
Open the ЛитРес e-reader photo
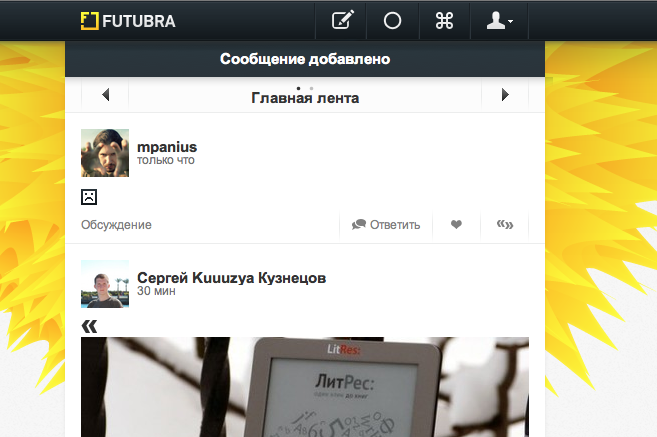305,386
